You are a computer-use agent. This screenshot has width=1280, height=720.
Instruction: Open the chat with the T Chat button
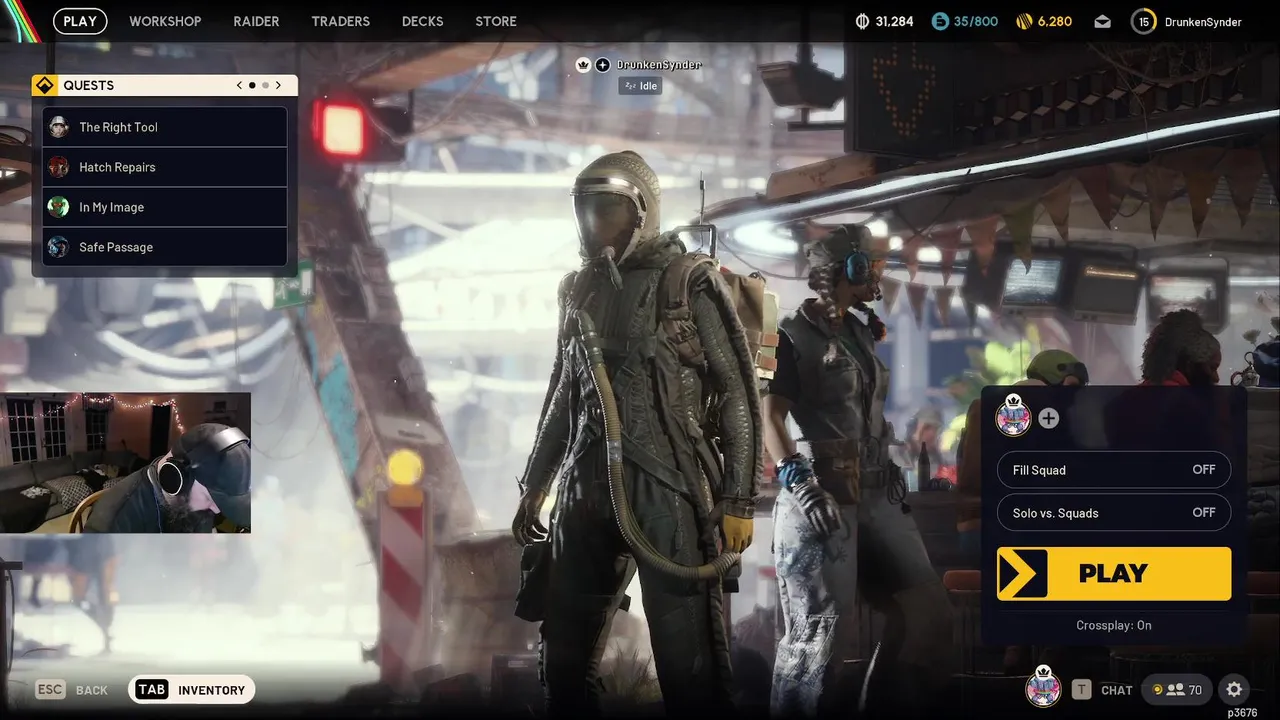(1102, 690)
